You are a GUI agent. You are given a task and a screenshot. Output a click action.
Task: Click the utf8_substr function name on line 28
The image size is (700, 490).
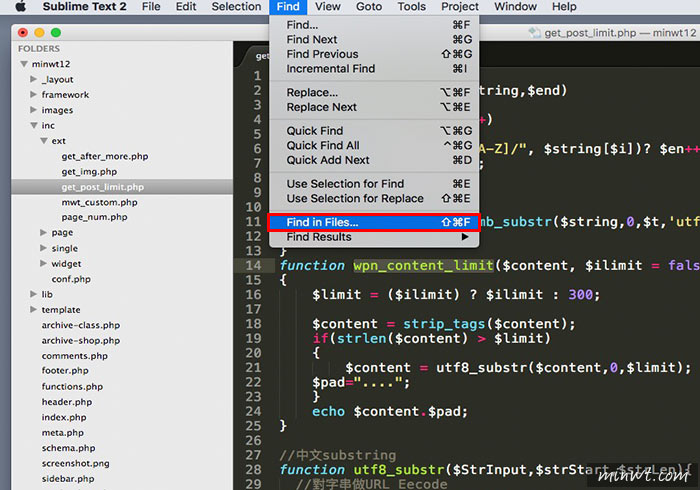(x=399, y=469)
